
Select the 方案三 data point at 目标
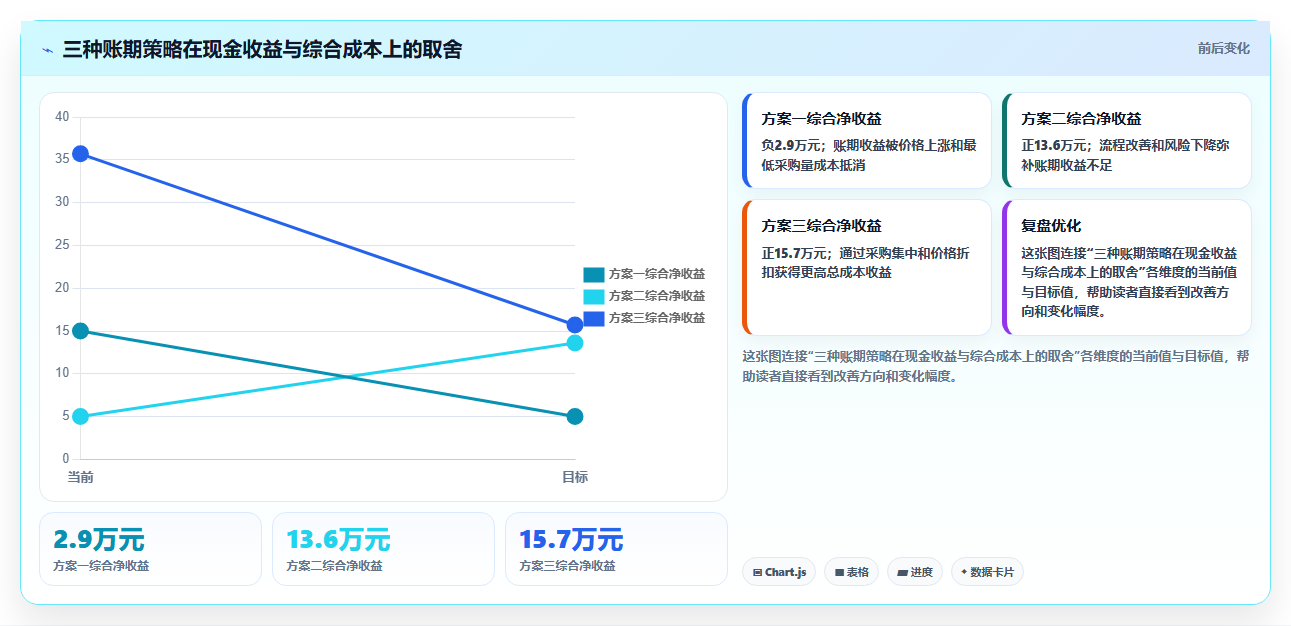(575, 325)
